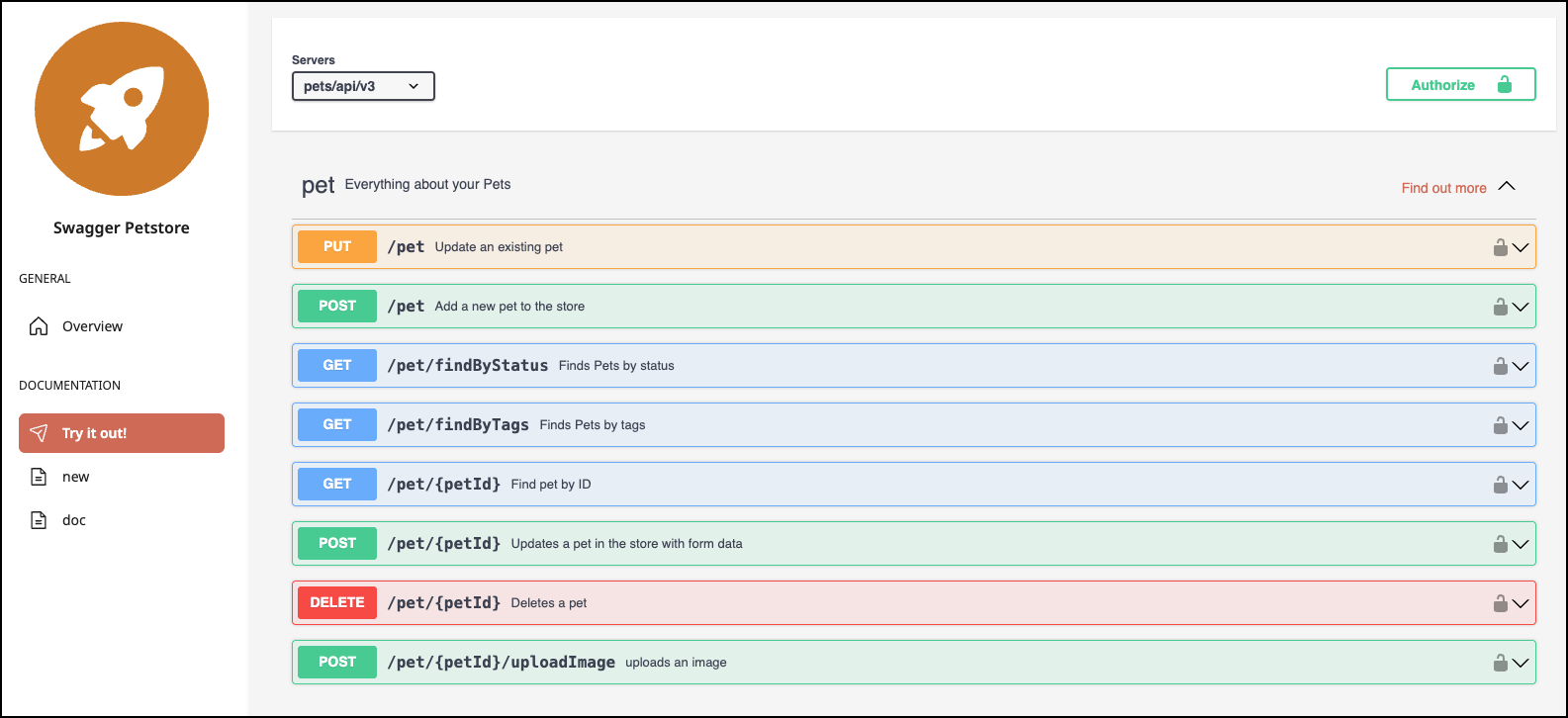Screen dimensions: 1568x718
Task: Click the green POST badge for Updates a pet
Action: 336,543
